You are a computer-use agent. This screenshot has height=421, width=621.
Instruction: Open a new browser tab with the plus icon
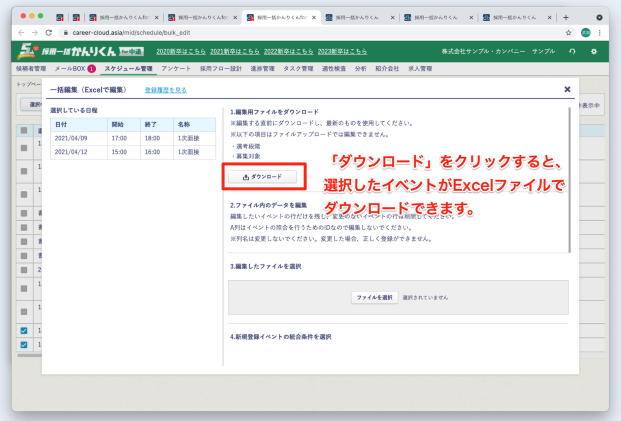point(566,18)
